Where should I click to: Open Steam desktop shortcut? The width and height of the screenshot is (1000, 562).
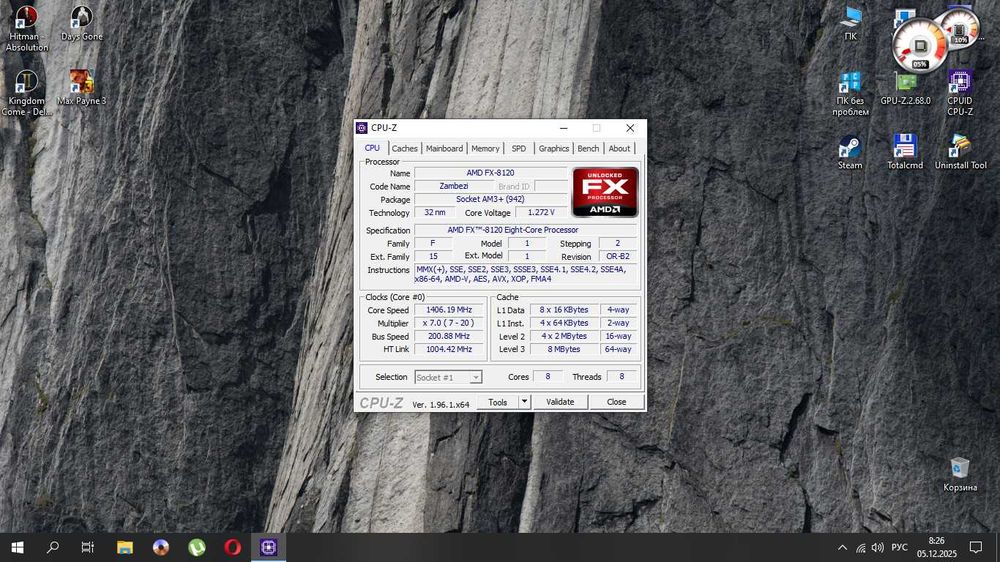(x=849, y=152)
